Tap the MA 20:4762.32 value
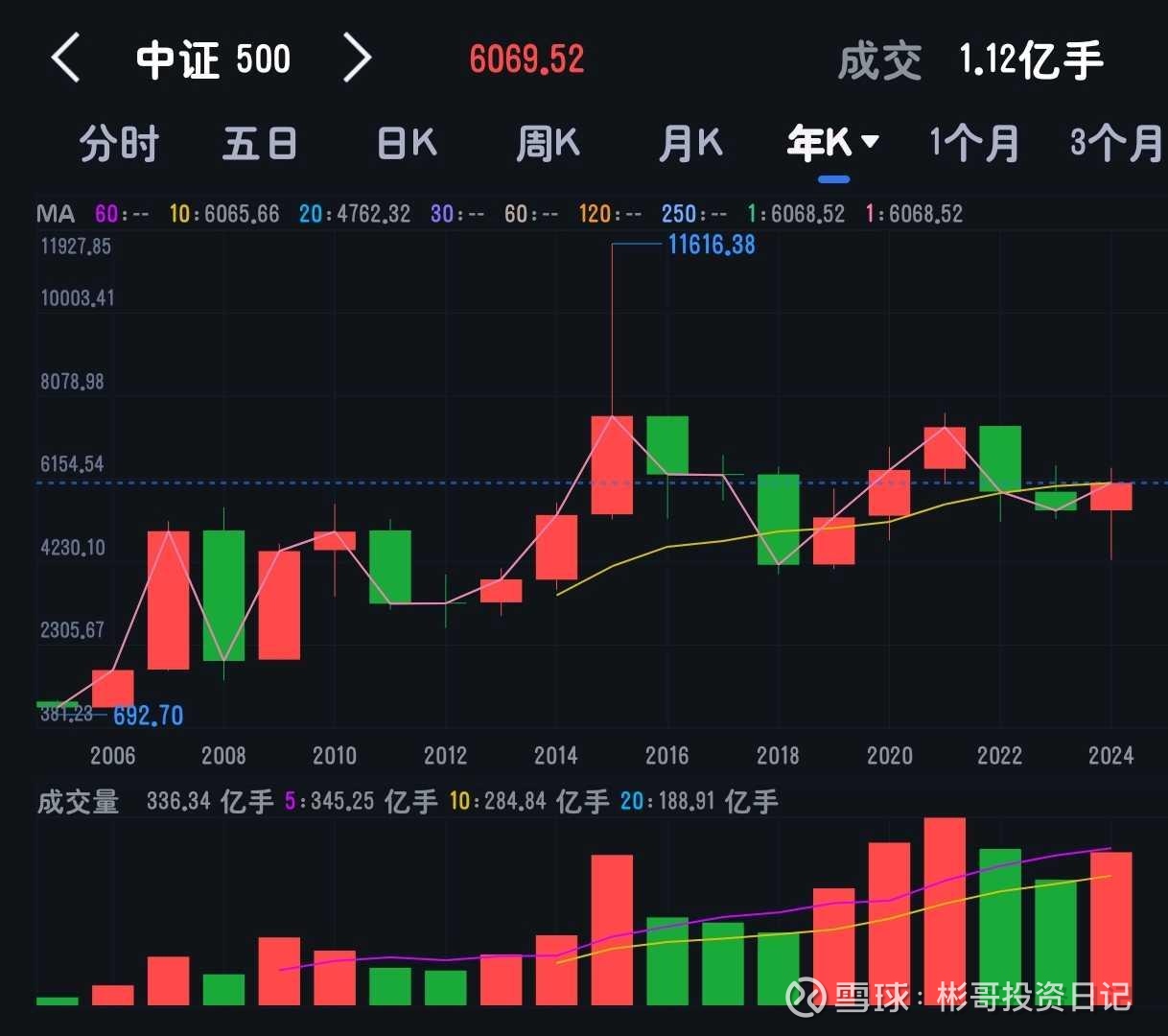1168x1036 pixels. (355, 213)
